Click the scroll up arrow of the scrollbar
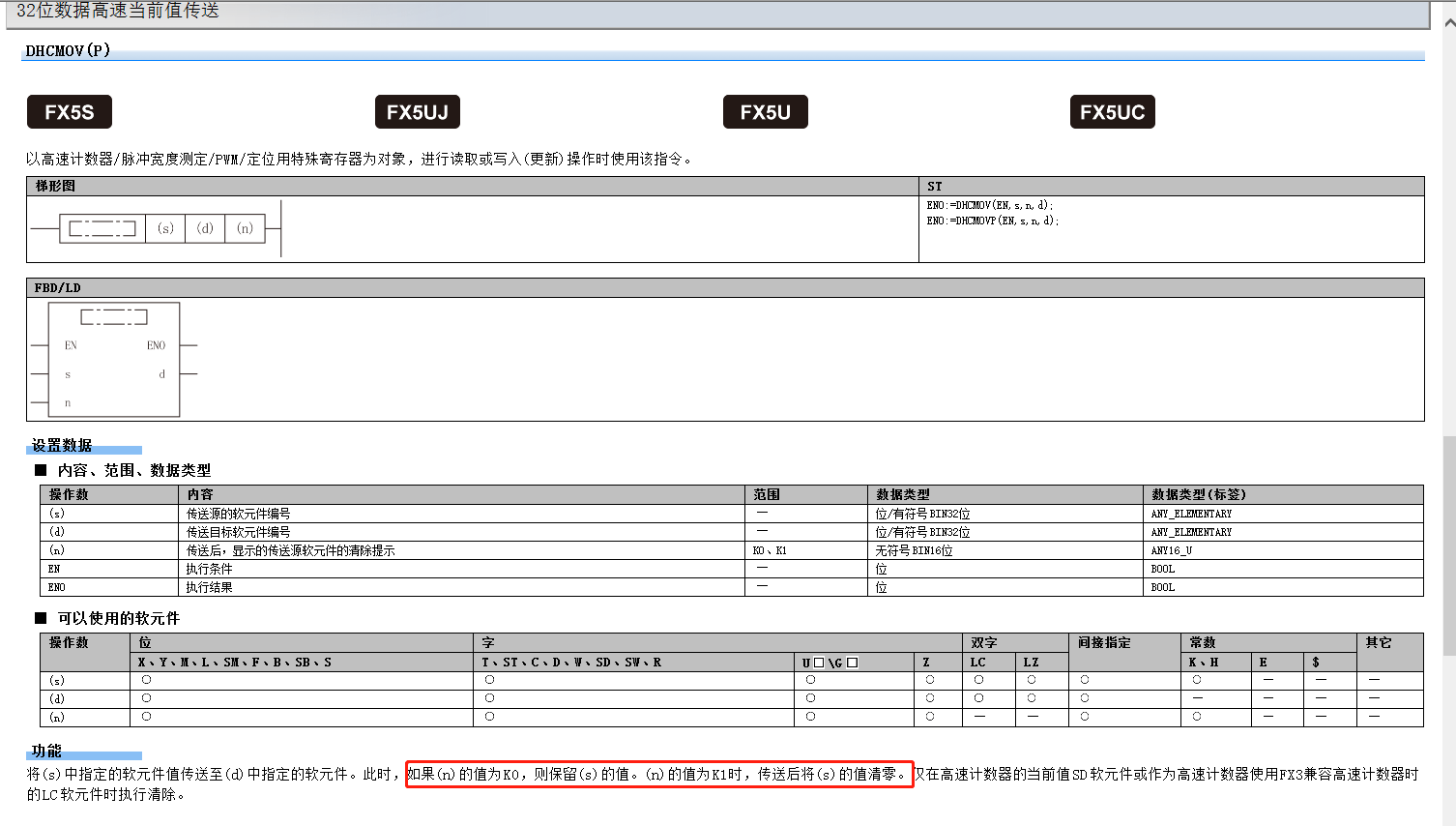Viewport: 1456px width, 826px height. [x=1448, y=23]
